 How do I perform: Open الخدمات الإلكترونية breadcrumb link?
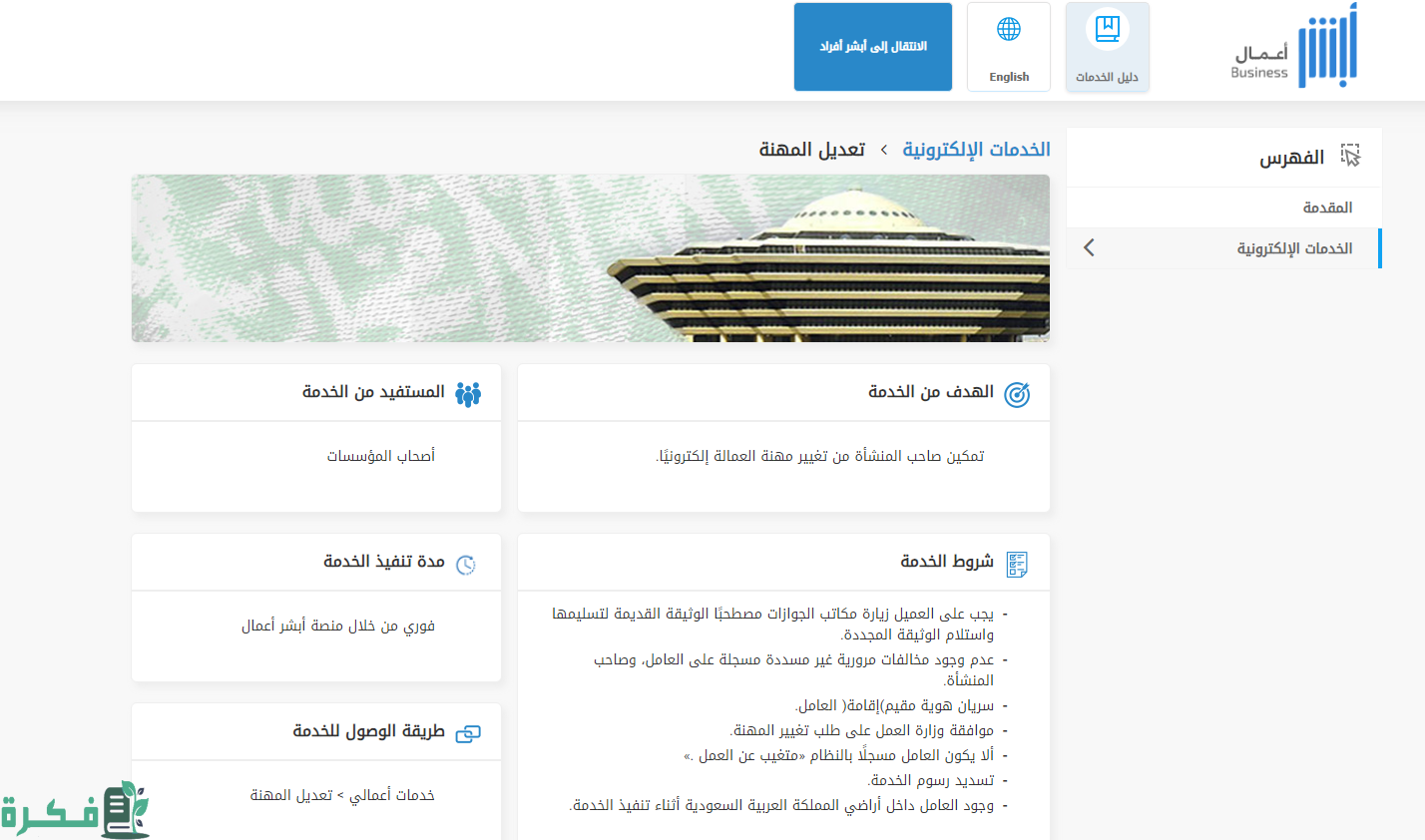976,150
